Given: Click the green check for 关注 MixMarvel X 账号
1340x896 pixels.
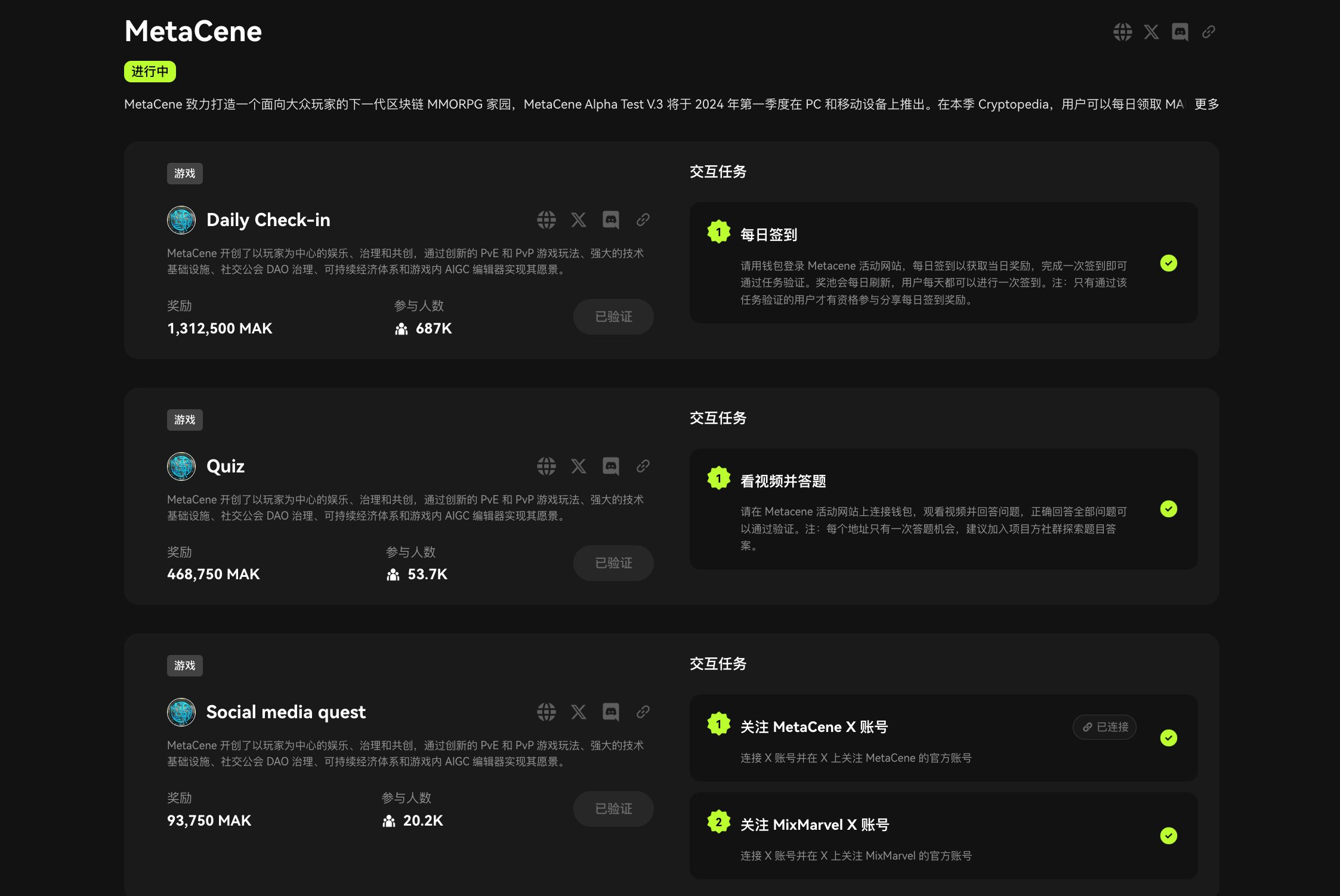Looking at the screenshot, I should (1168, 836).
